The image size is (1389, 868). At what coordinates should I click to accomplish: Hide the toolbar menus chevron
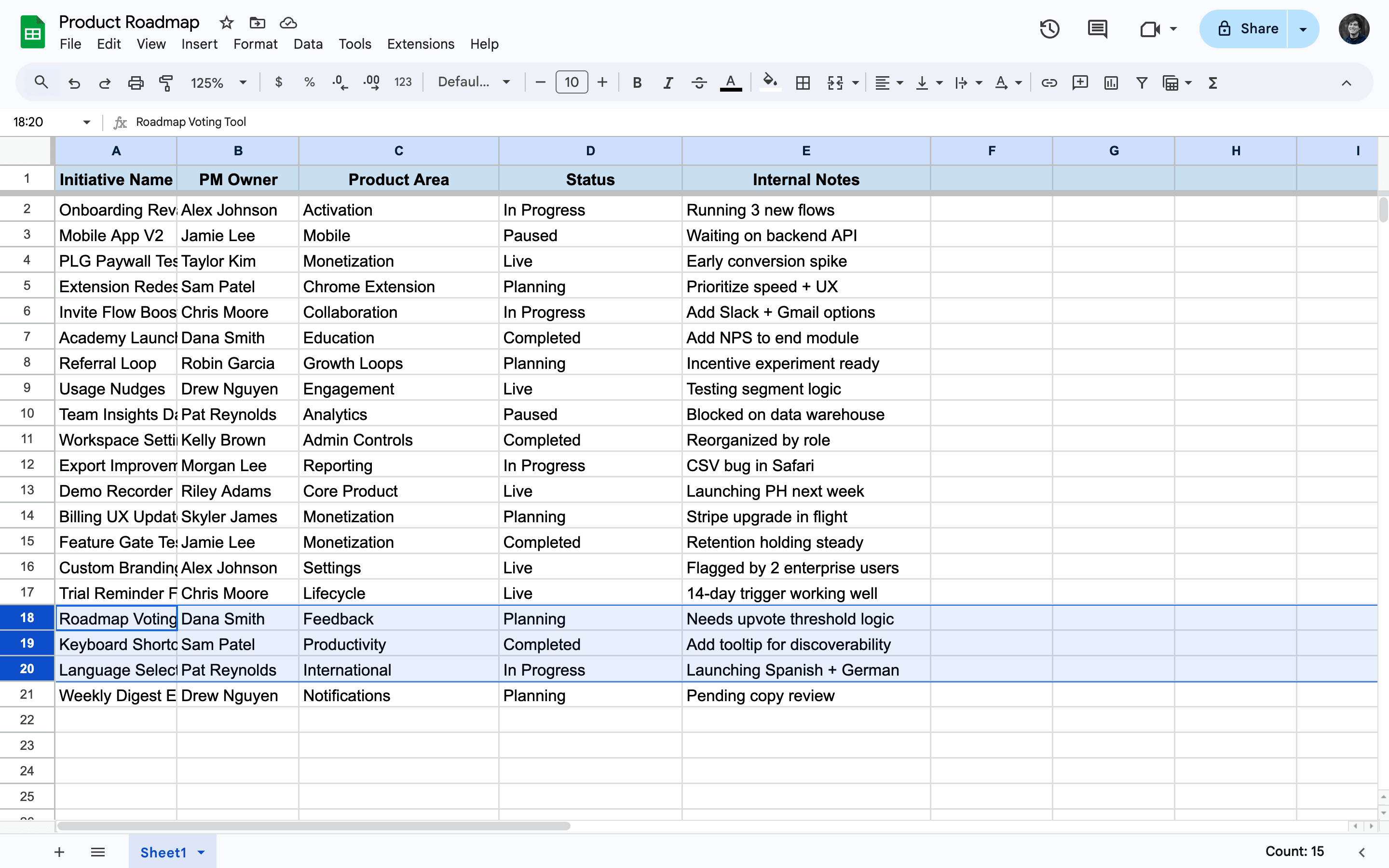(x=1346, y=82)
